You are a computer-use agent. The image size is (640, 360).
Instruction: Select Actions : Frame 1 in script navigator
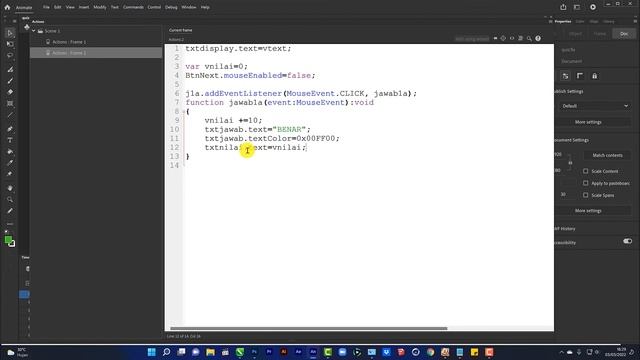pos(69,42)
